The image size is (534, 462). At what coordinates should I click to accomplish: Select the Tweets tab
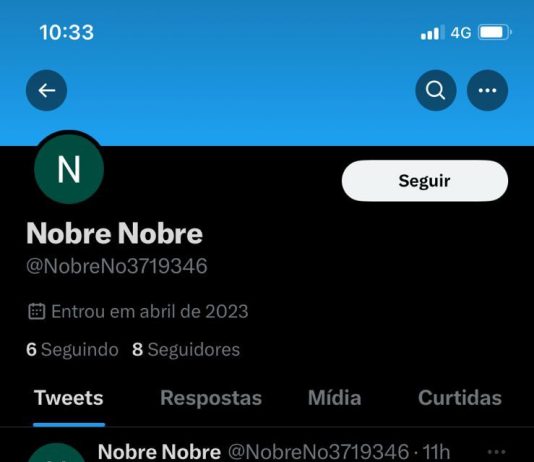tap(69, 398)
